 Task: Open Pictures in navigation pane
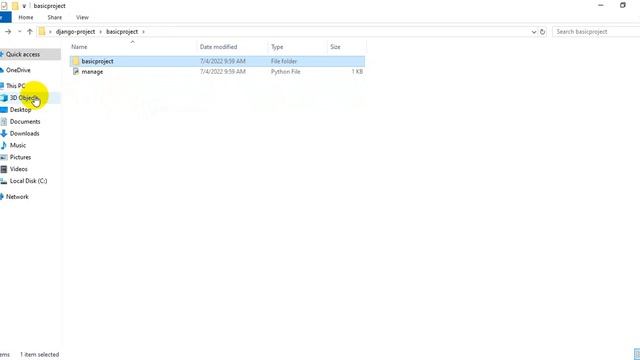tap(20, 157)
